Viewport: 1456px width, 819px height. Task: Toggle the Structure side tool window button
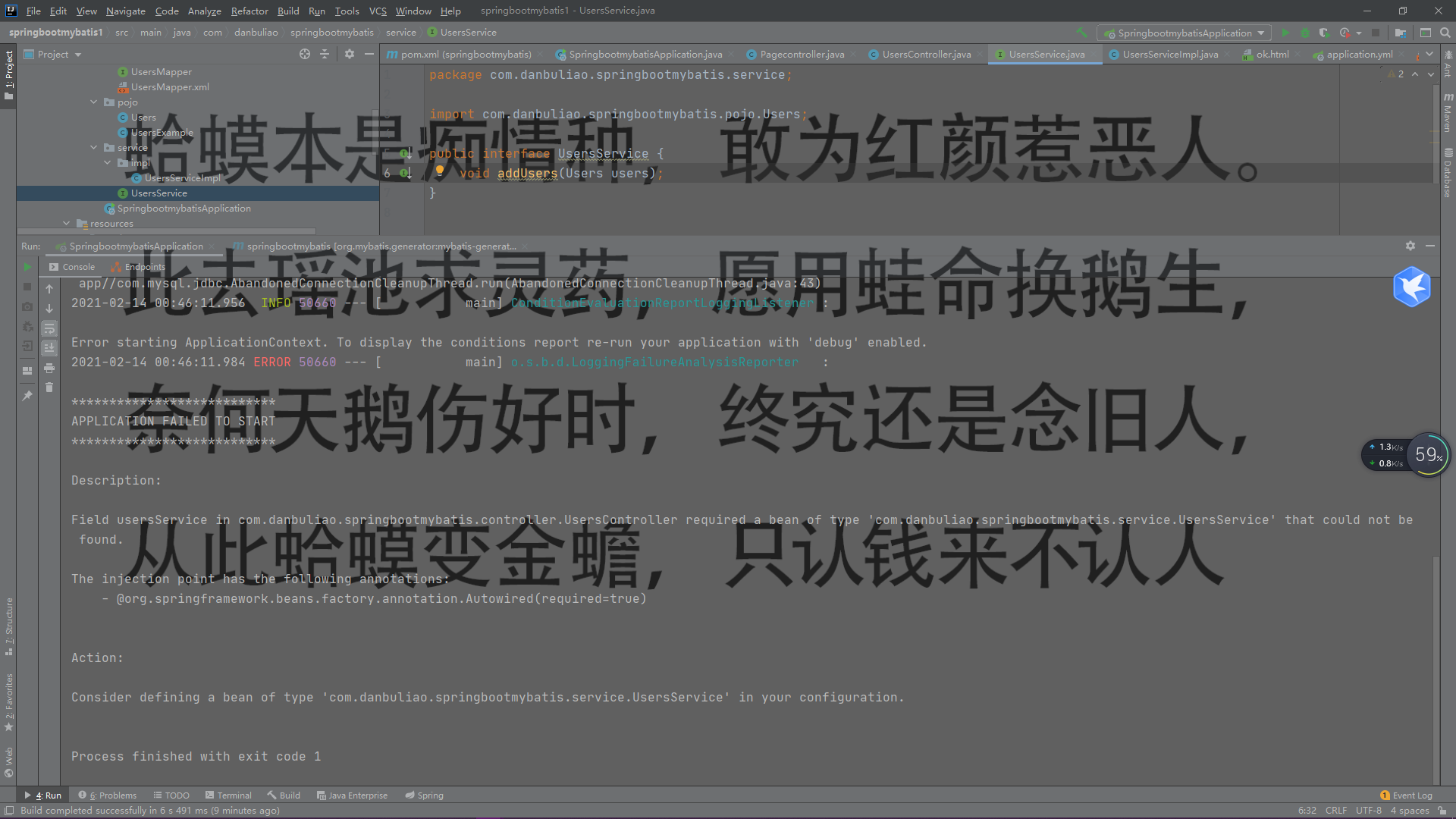[8, 626]
